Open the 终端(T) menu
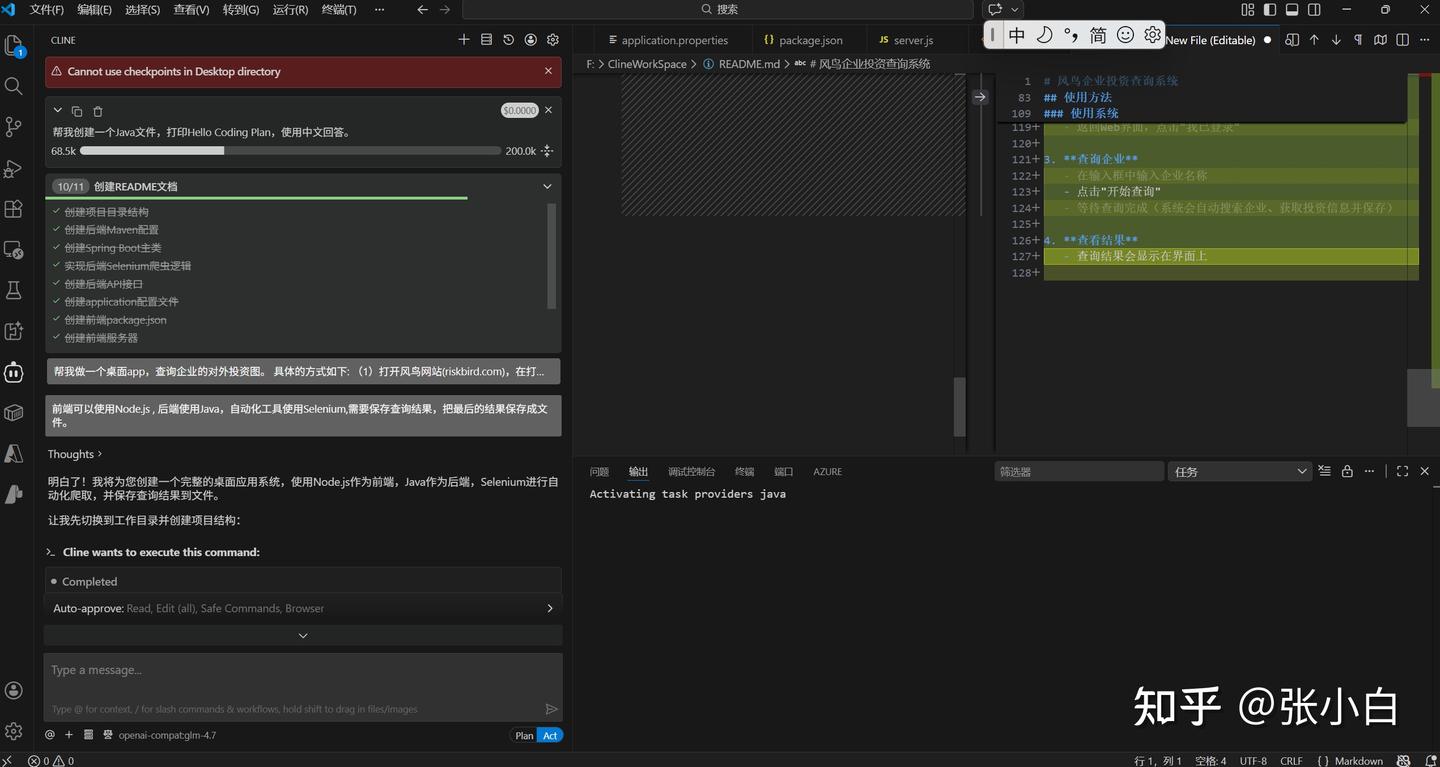The image size is (1440, 767). click(x=339, y=10)
